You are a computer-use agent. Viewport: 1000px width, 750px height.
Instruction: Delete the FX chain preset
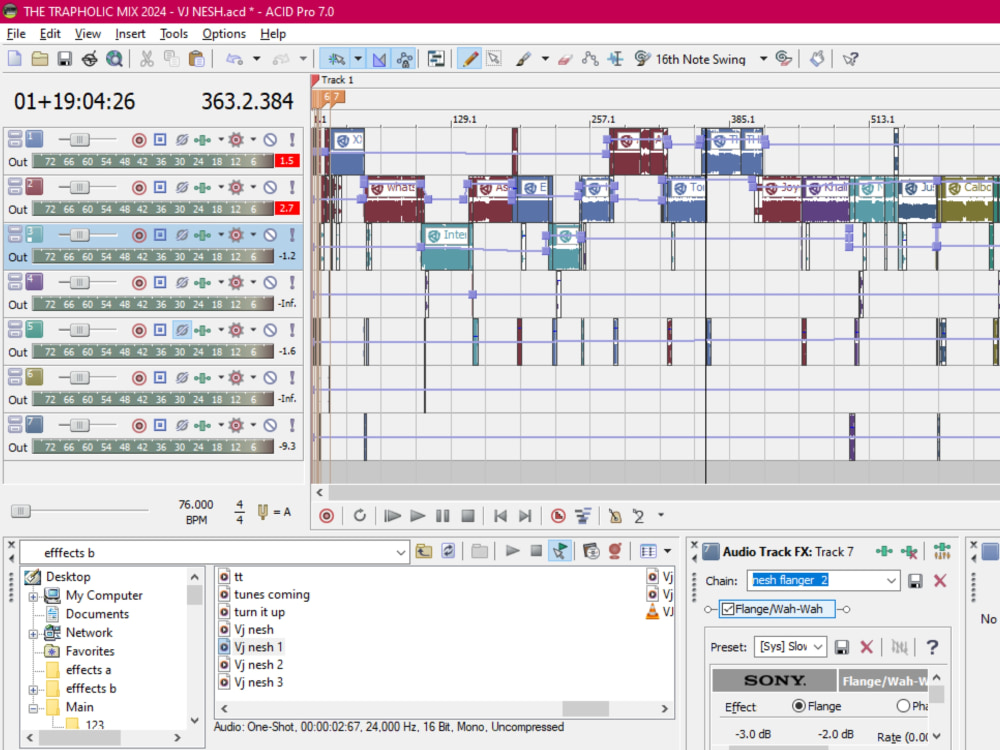click(940, 581)
